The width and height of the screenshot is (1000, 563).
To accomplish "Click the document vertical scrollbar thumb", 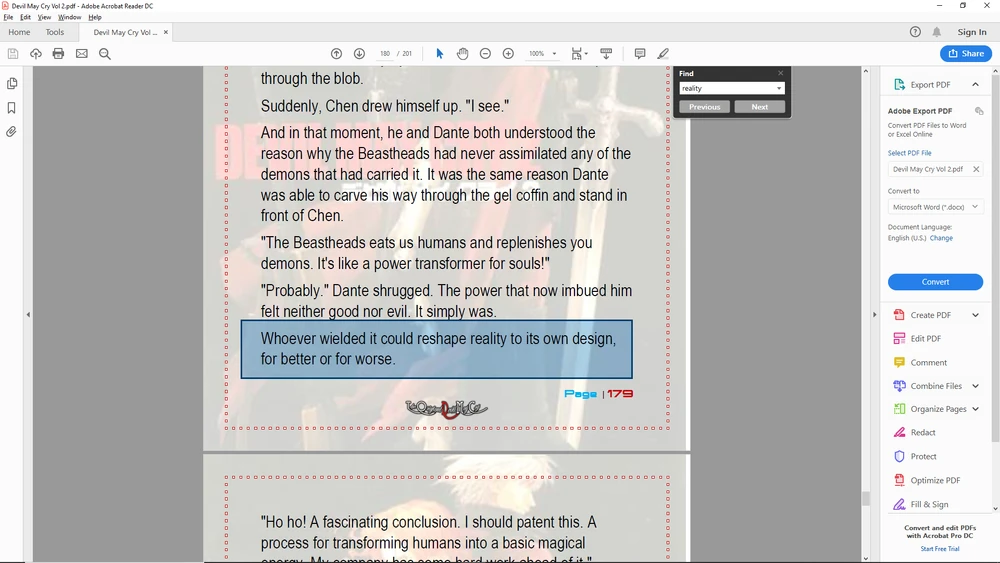I will tap(865, 498).
